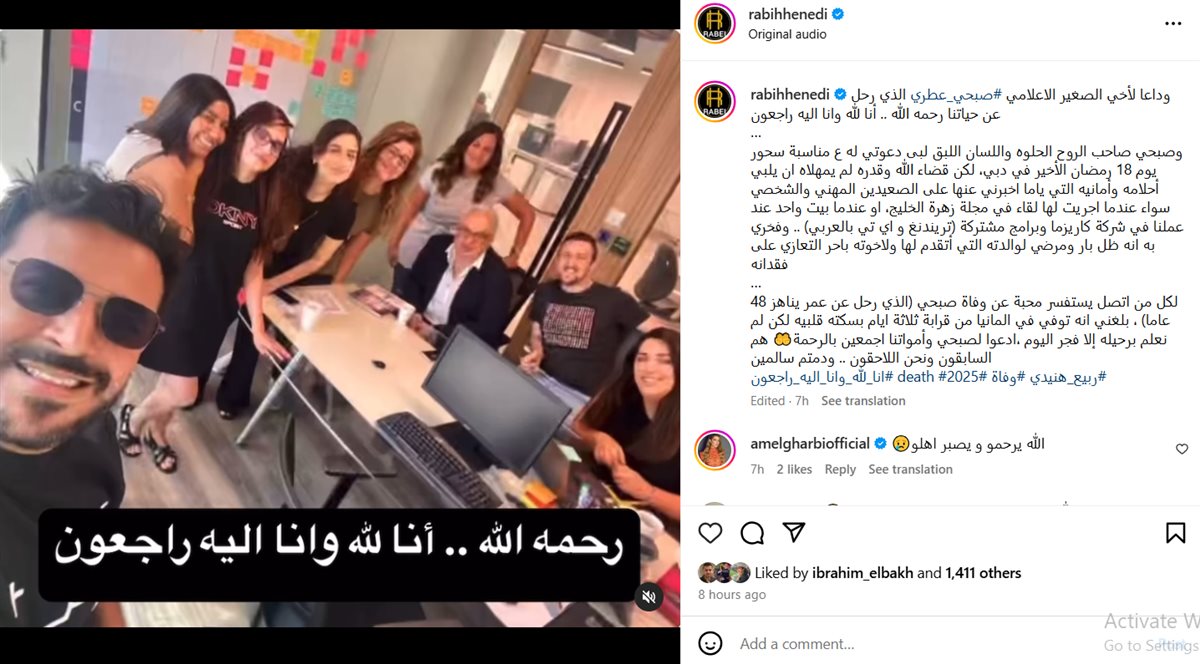The width and height of the screenshot is (1200, 664).
Task: See translation of the post caption
Action: tap(863, 401)
